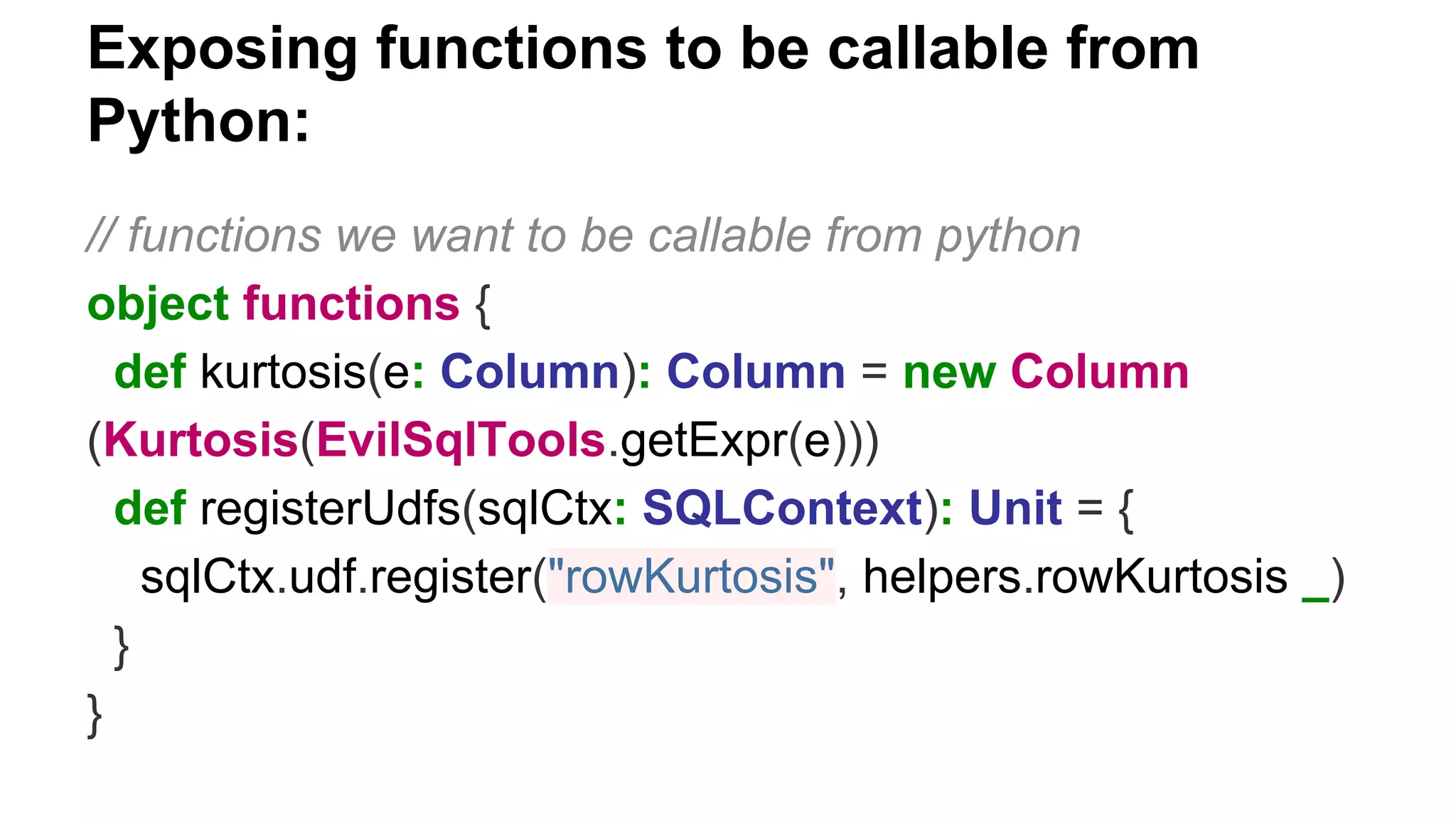
Task: Click the "helpers.rowKurtosis" reference
Action: click(1075, 577)
